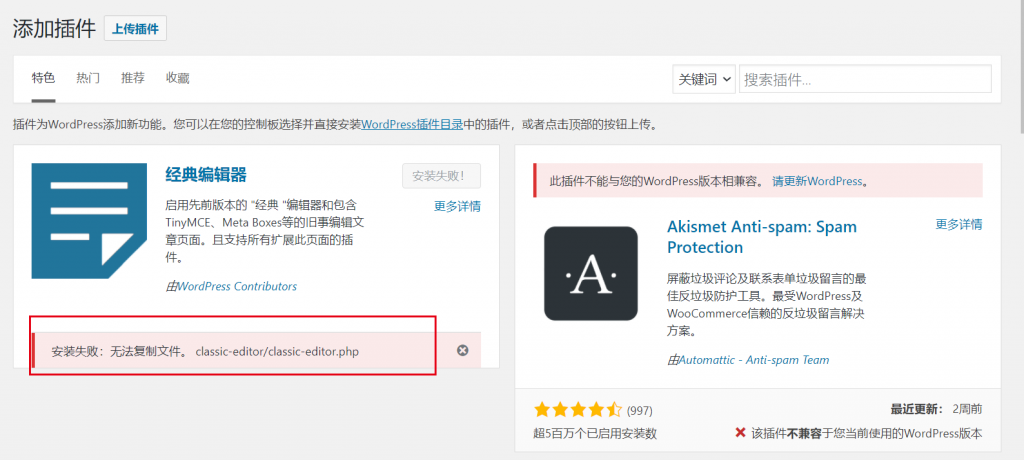Click the 请更新WordPress link

tap(817, 181)
